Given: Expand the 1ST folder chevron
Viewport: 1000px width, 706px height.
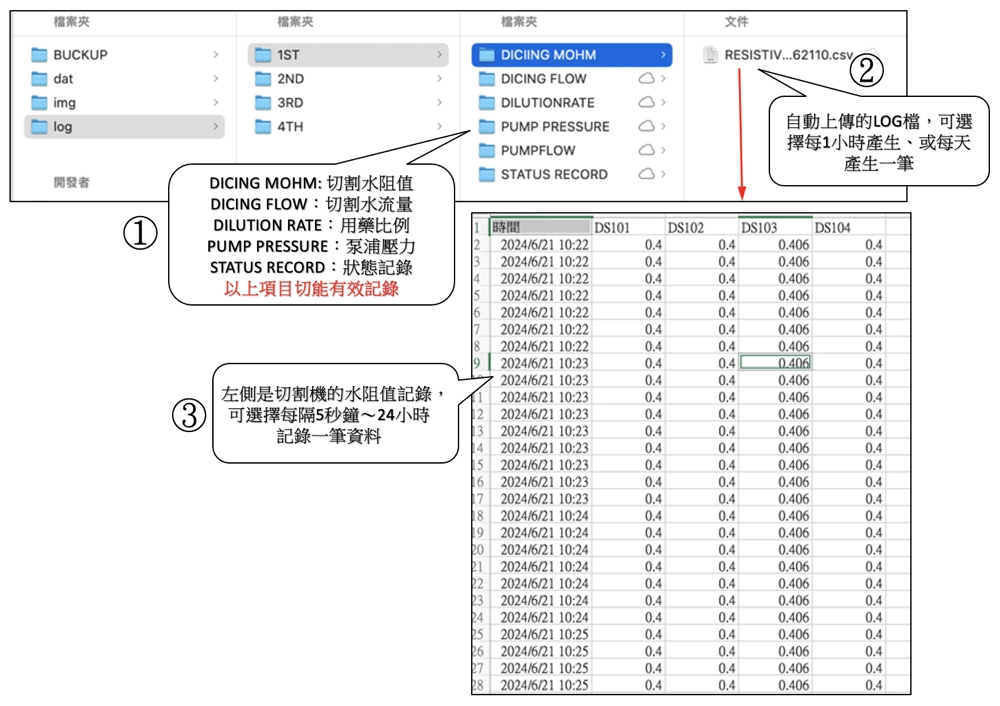Looking at the screenshot, I should pyautogui.click(x=439, y=55).
